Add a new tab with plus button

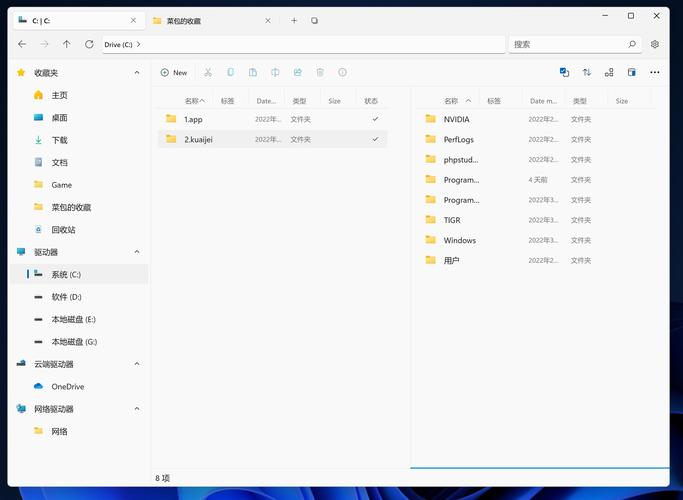click(294, 20)
